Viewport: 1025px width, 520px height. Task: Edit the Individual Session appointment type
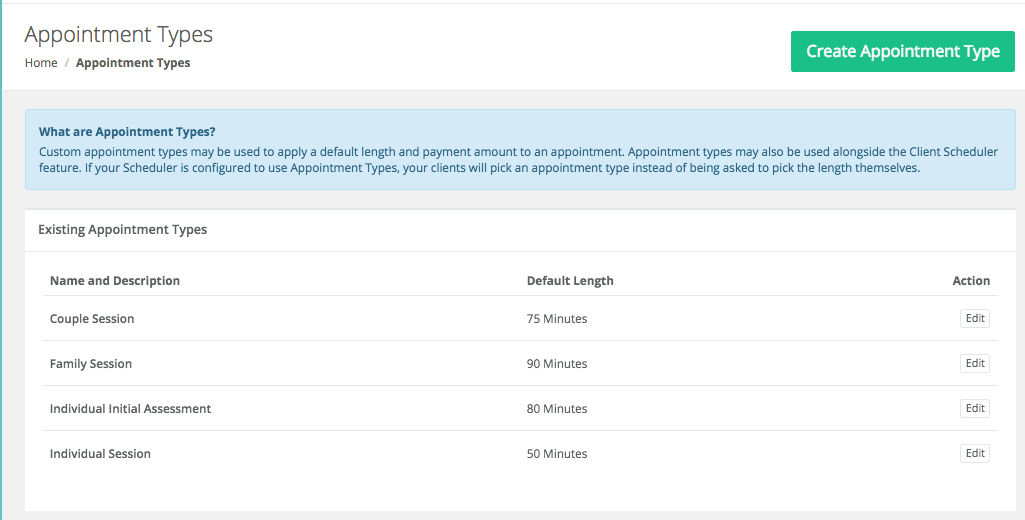[x=975, y=453]
